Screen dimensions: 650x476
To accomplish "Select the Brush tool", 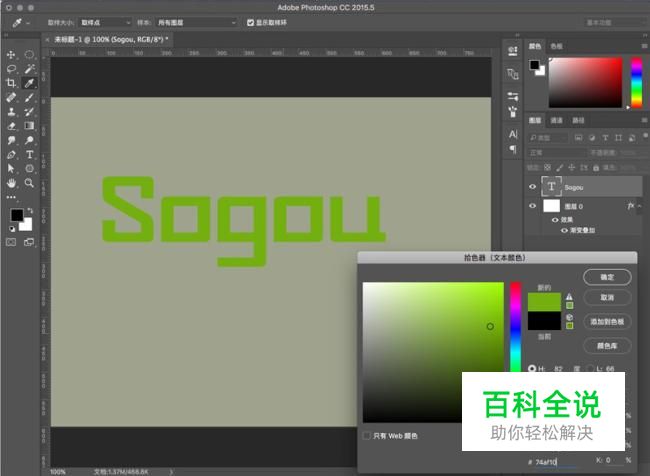I will [x=29, y=97].
